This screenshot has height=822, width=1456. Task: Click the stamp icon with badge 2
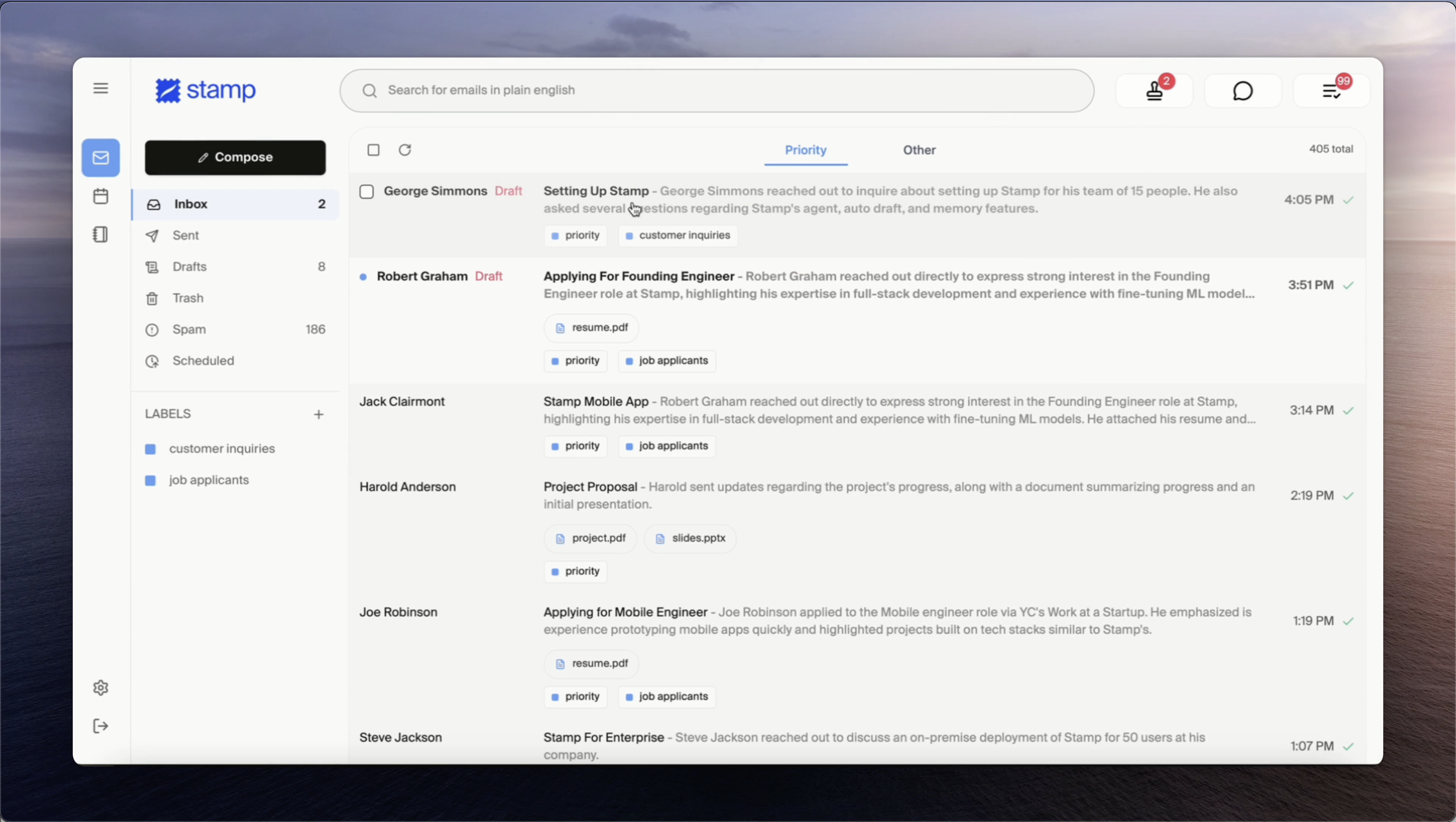(1154, 90)
